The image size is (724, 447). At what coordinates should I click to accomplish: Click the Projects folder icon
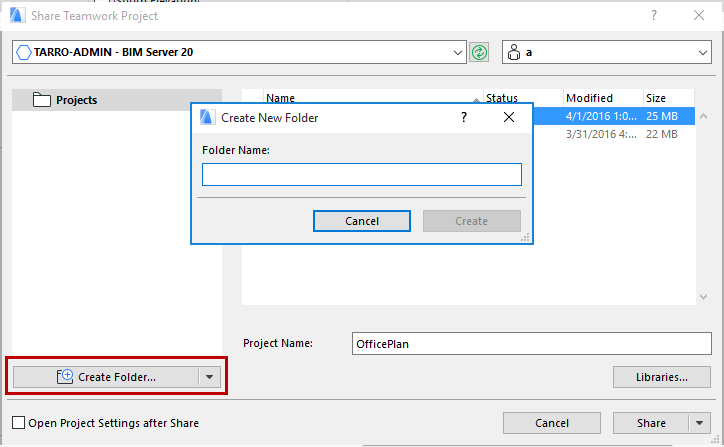coord(42,99)
